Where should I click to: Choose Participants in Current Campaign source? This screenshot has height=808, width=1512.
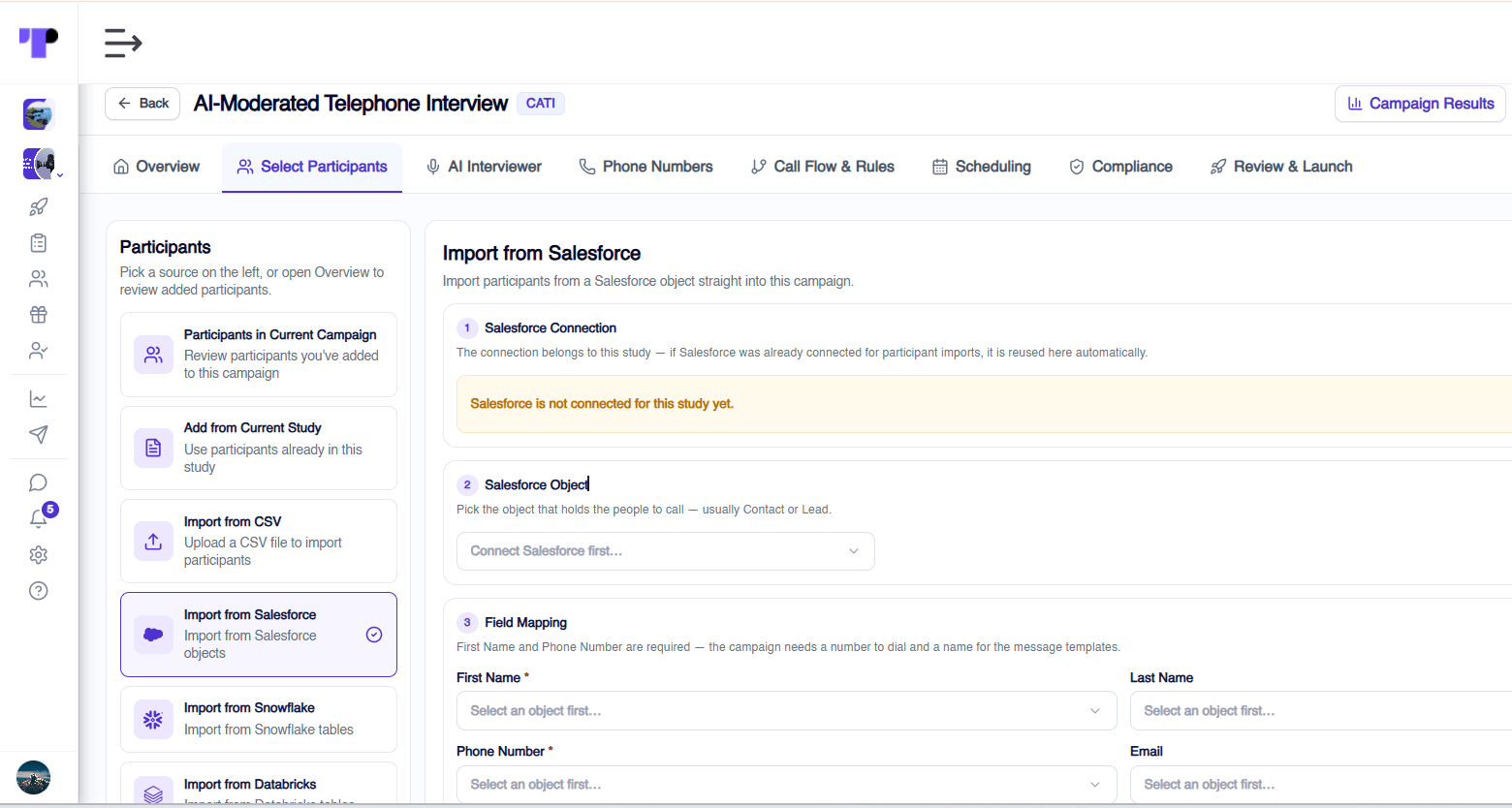click(259, 355)
